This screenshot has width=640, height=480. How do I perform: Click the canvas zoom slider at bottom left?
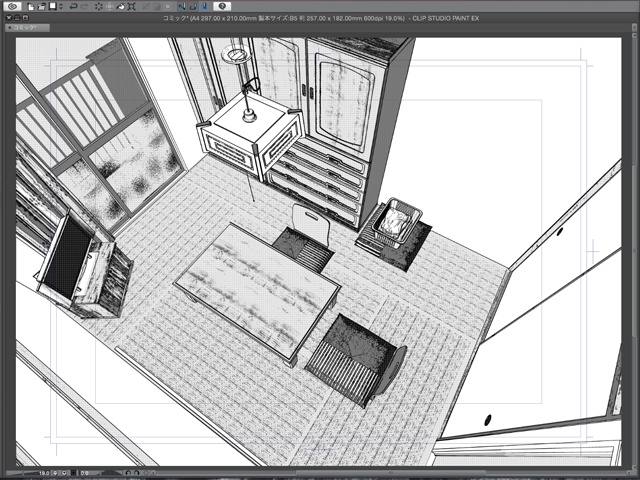pyautogui.click(x=21, y=473)
